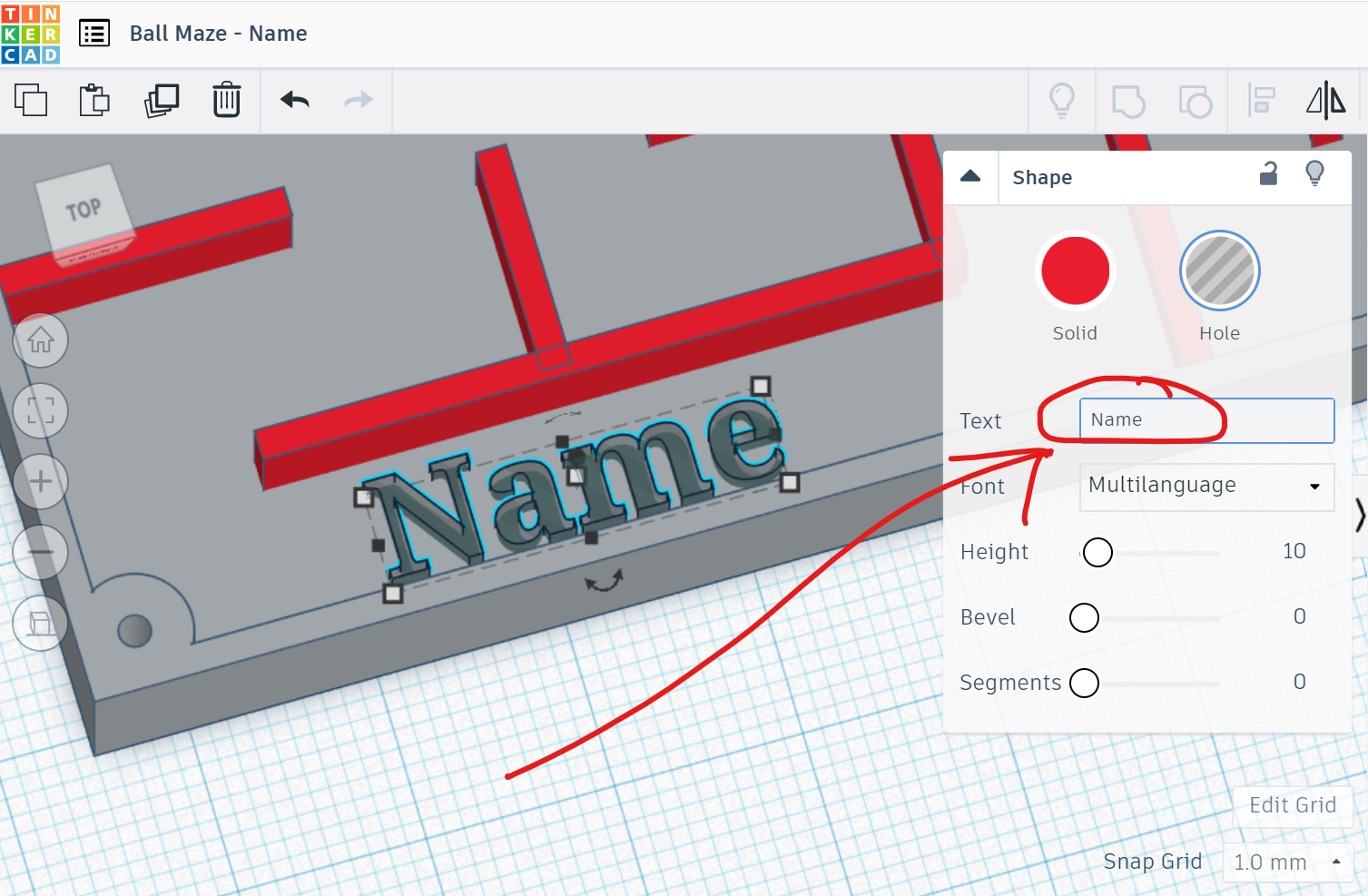Undo the last action

pos(295,100)
